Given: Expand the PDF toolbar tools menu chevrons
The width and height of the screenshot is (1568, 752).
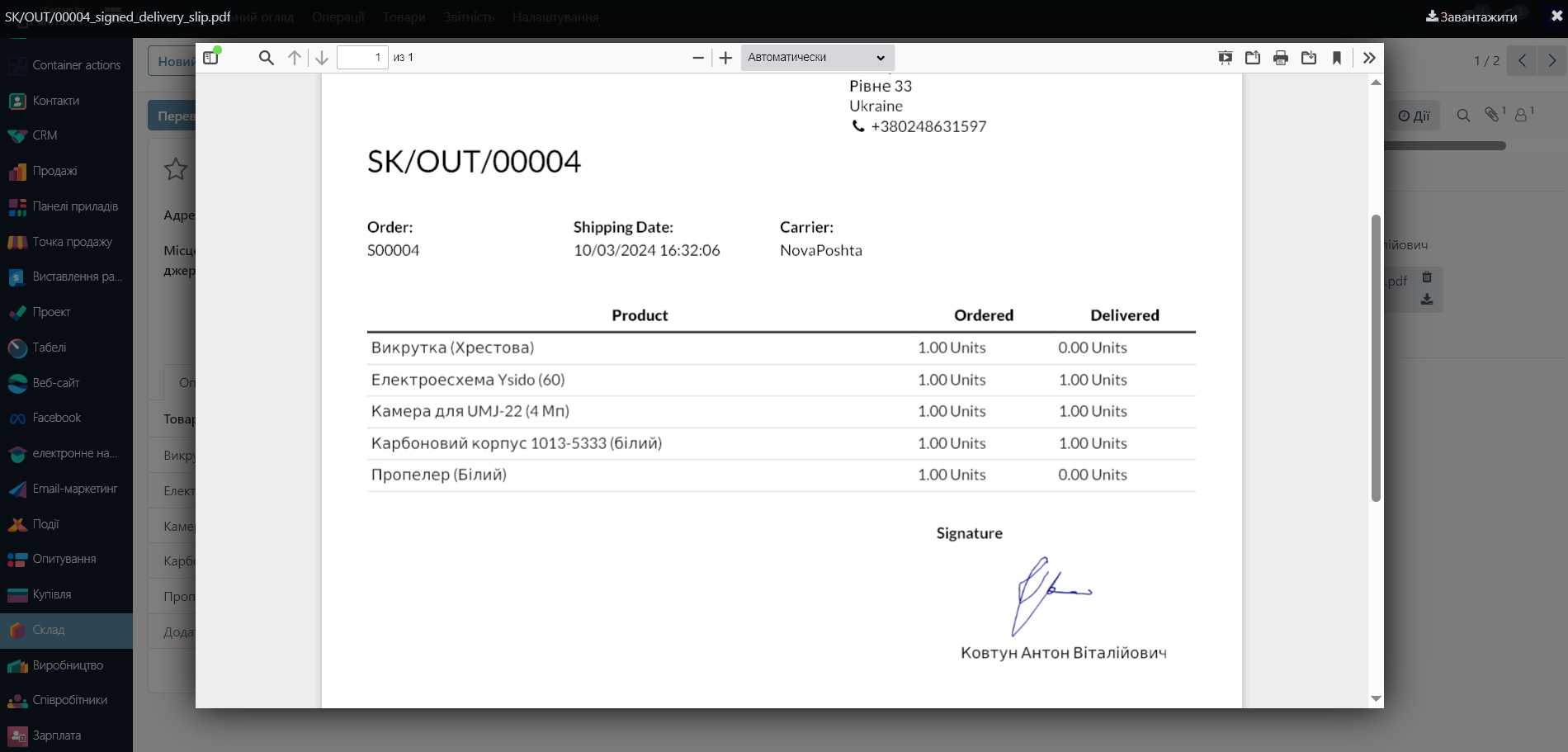Looking at the screenshot, I should pyautogui.click(x=1369, y=58).
